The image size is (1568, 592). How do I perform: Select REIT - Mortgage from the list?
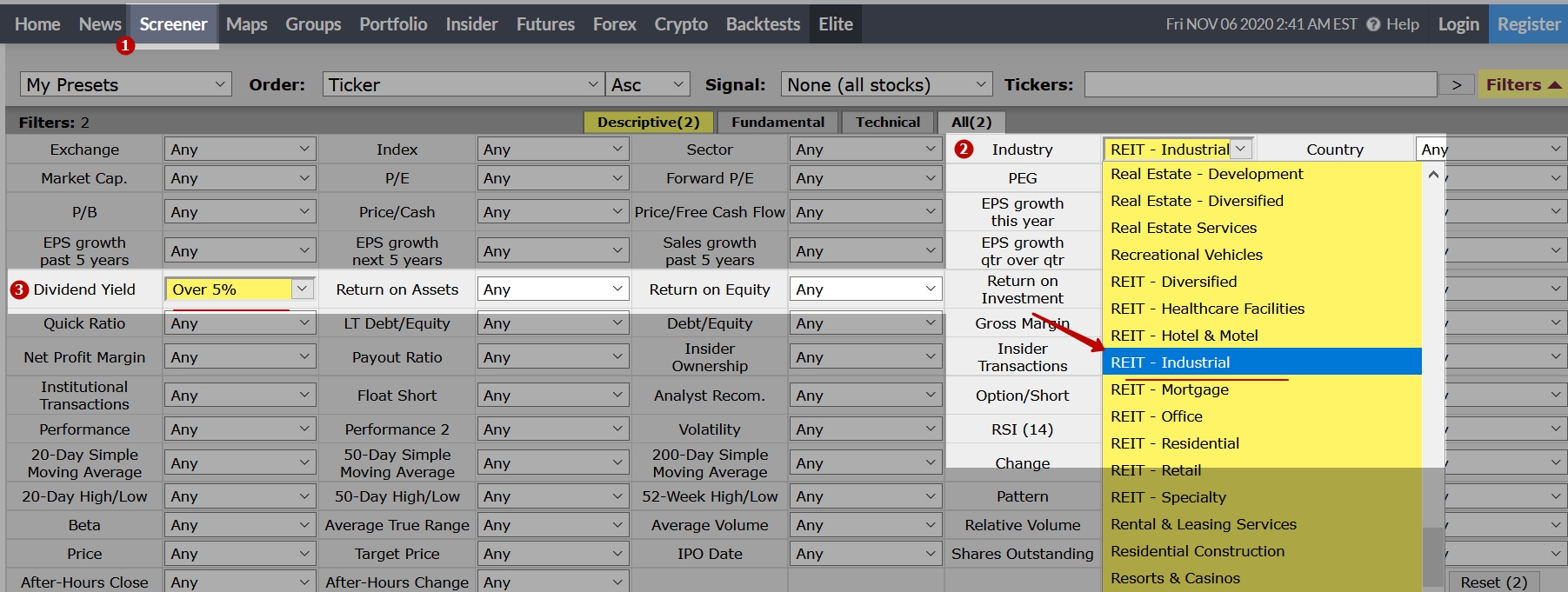pyautogui.click(x=1169, y=389)
